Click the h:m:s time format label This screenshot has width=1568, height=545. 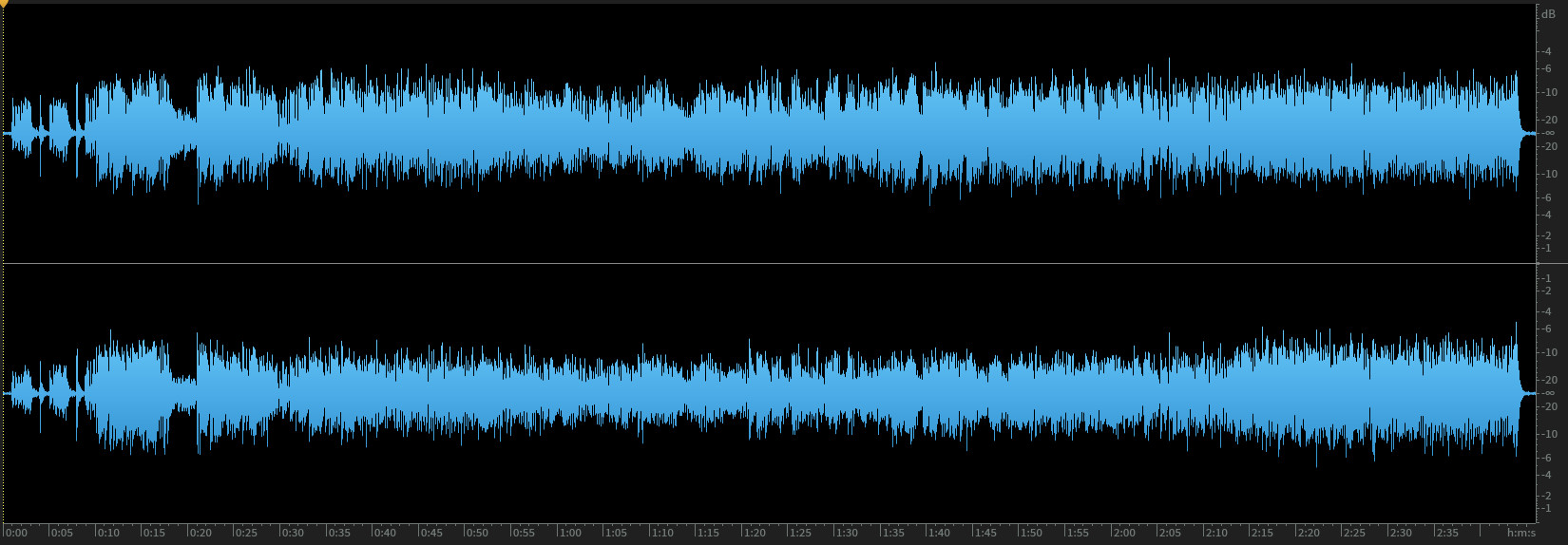[x=1521, y=533]
